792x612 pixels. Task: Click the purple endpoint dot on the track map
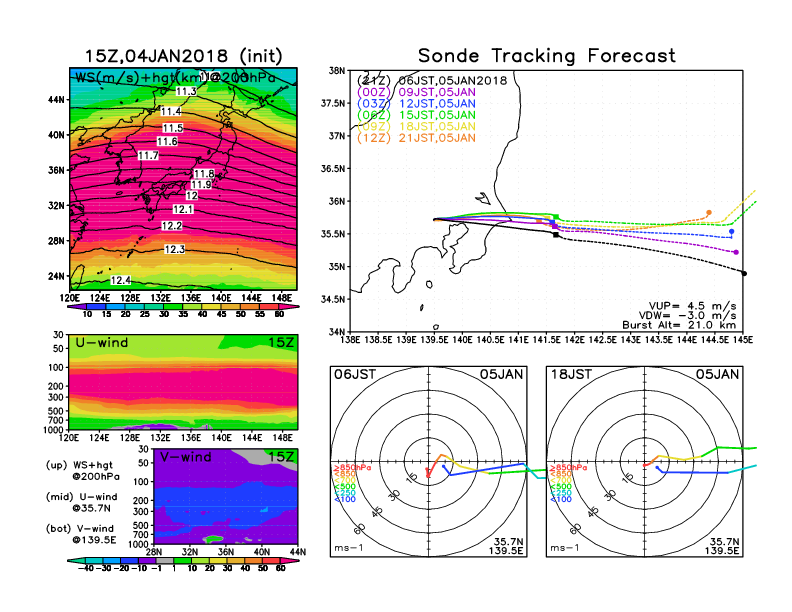click(x=736, y=252)
